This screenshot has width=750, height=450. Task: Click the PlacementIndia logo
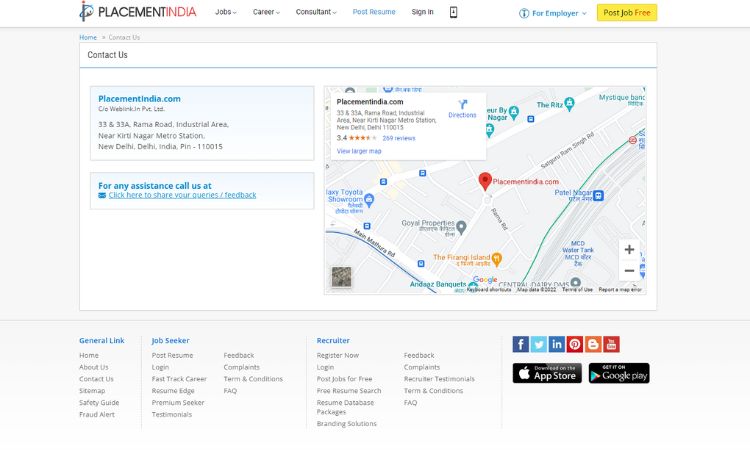[138, 11]
